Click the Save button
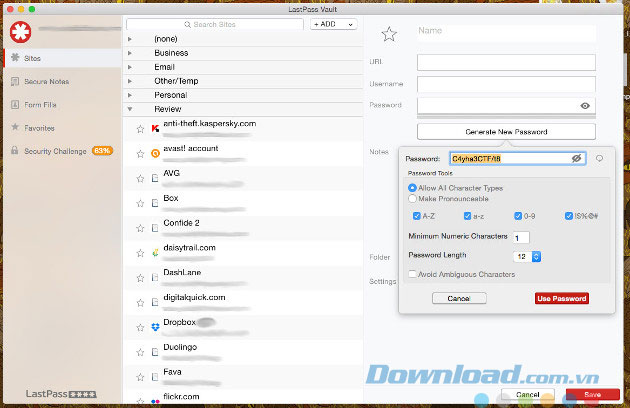 tap(593, 394)
